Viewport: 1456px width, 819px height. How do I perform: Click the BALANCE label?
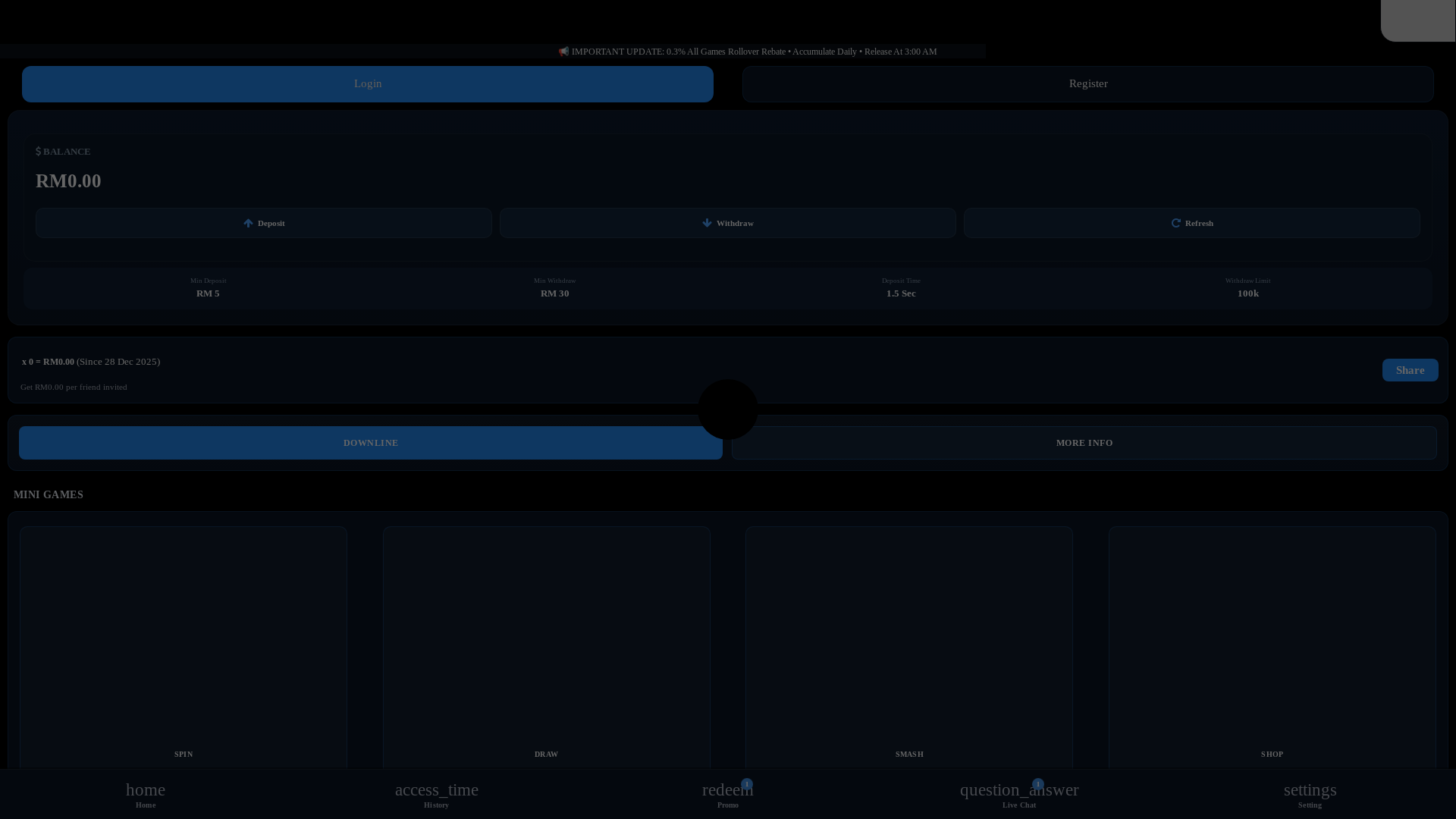tap(63, 152)
